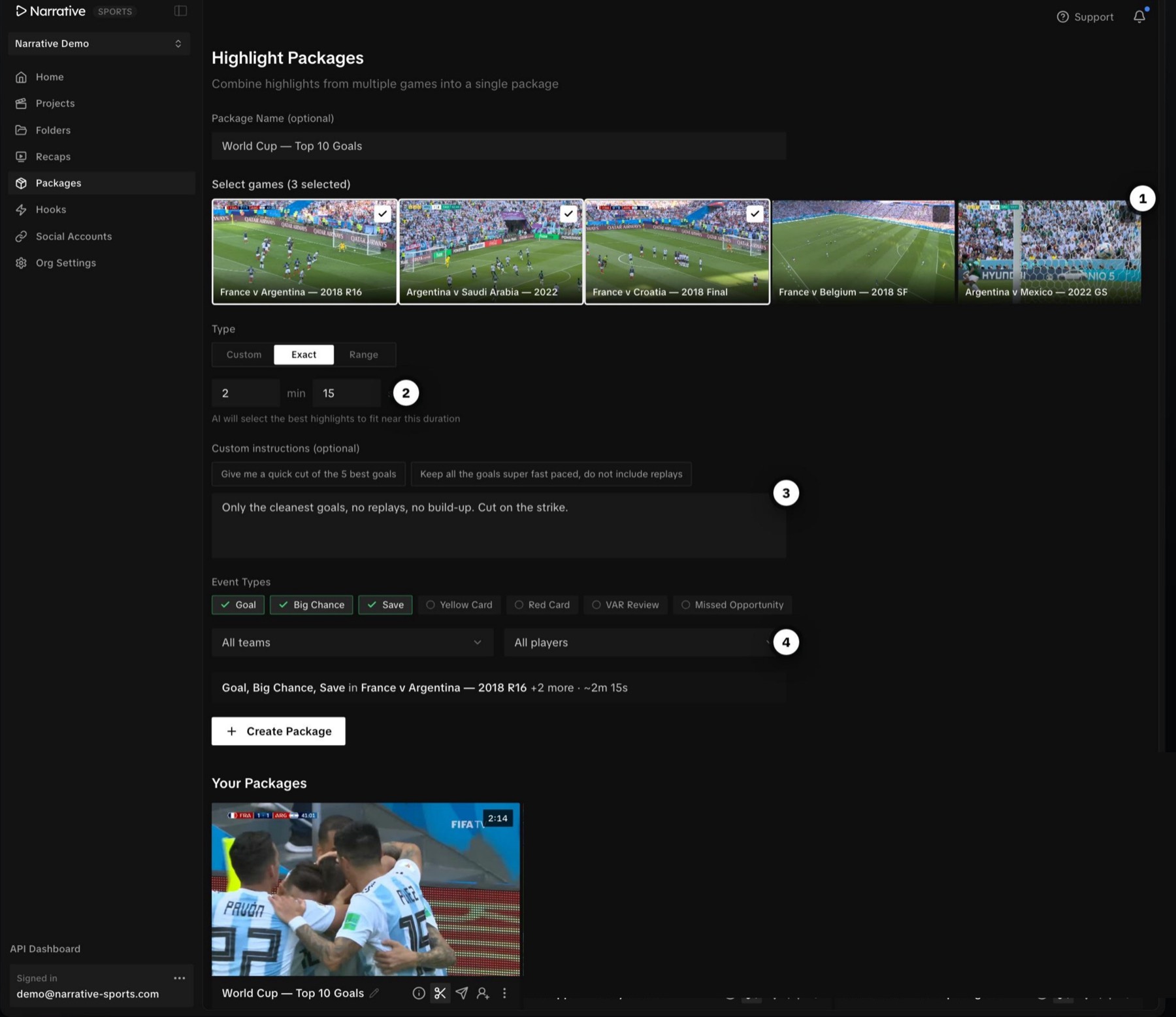Open the API Dashboard link

[x=45, y=949]
